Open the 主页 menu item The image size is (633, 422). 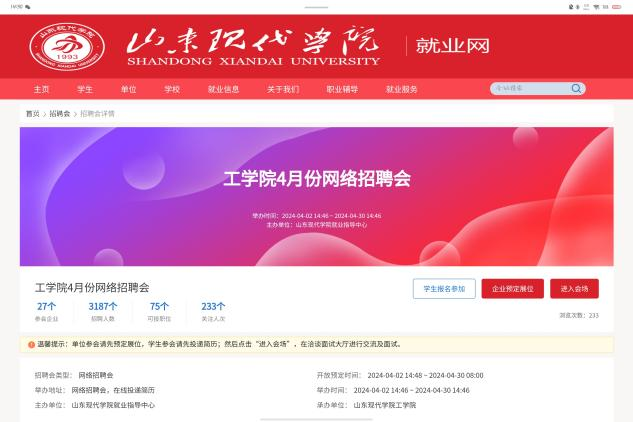41,89
